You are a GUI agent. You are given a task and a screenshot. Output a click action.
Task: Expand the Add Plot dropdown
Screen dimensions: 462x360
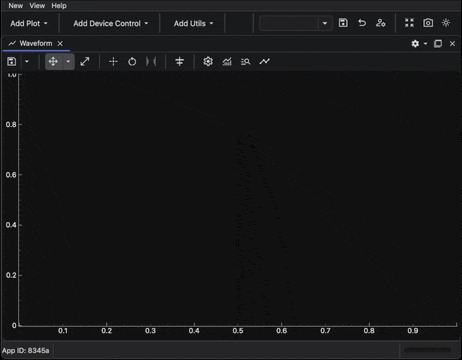29,23
